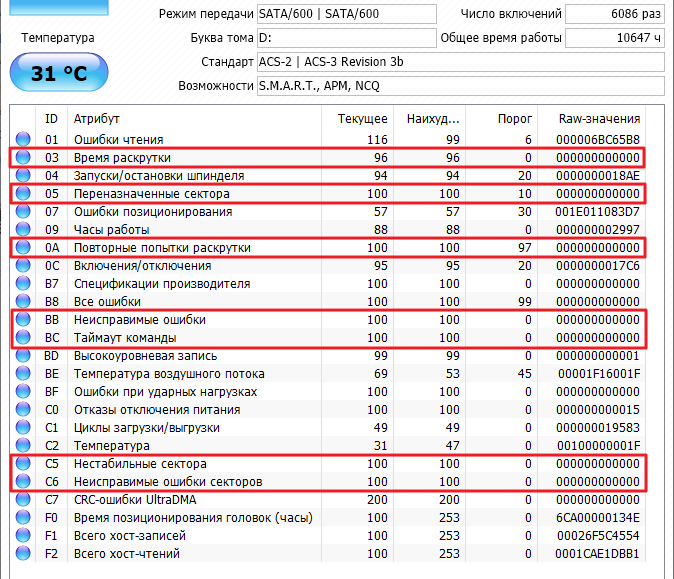Click the Текущее column header

tap(362, 119)
